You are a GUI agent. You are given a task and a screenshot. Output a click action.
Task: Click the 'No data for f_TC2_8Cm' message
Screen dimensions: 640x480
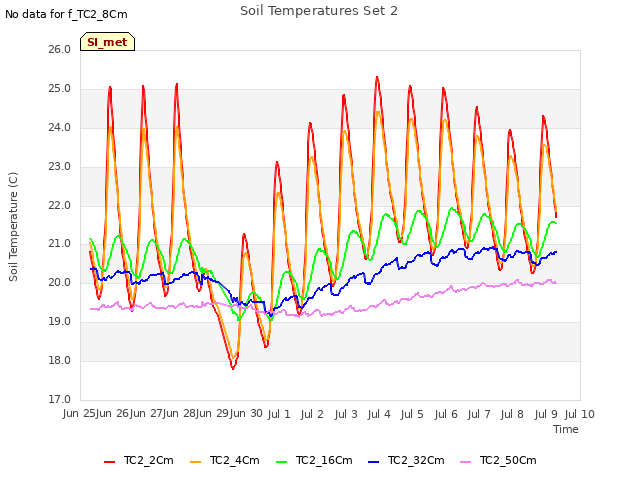[66, 14]
